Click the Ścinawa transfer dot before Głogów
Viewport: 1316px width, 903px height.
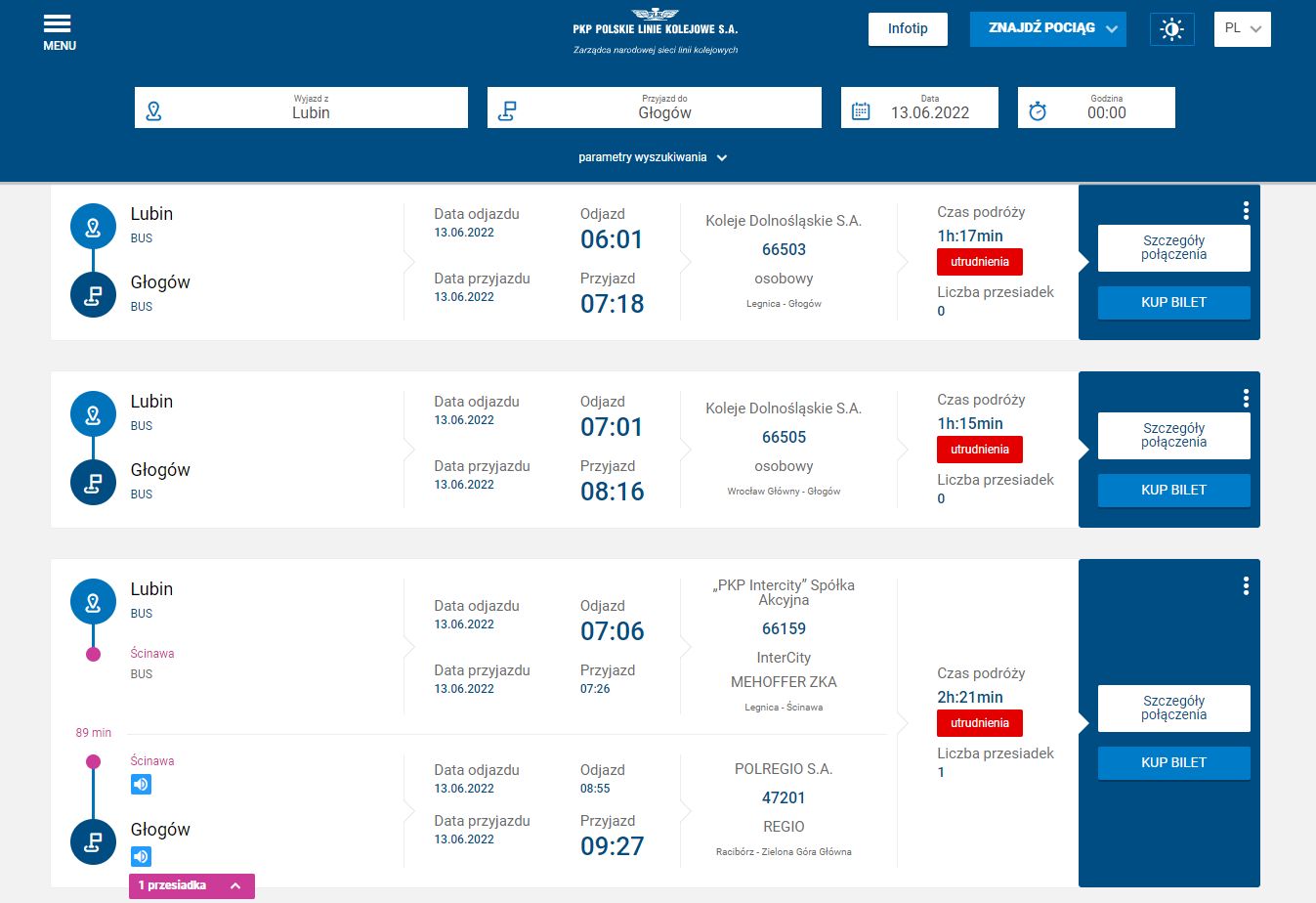click(x=93, y=761)
